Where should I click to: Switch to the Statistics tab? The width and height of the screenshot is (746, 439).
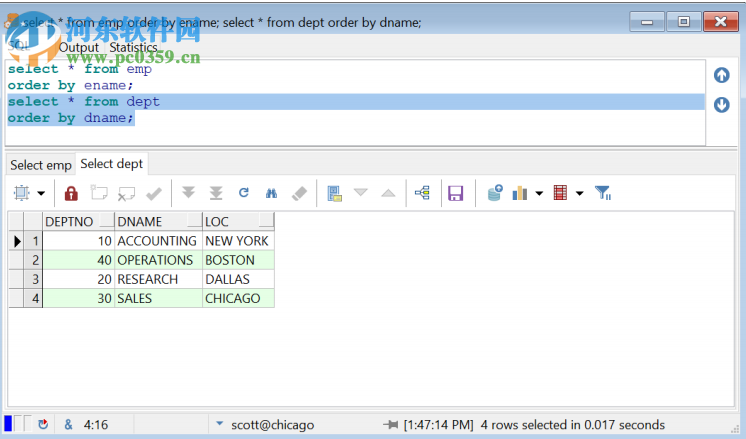coord(133,48)
